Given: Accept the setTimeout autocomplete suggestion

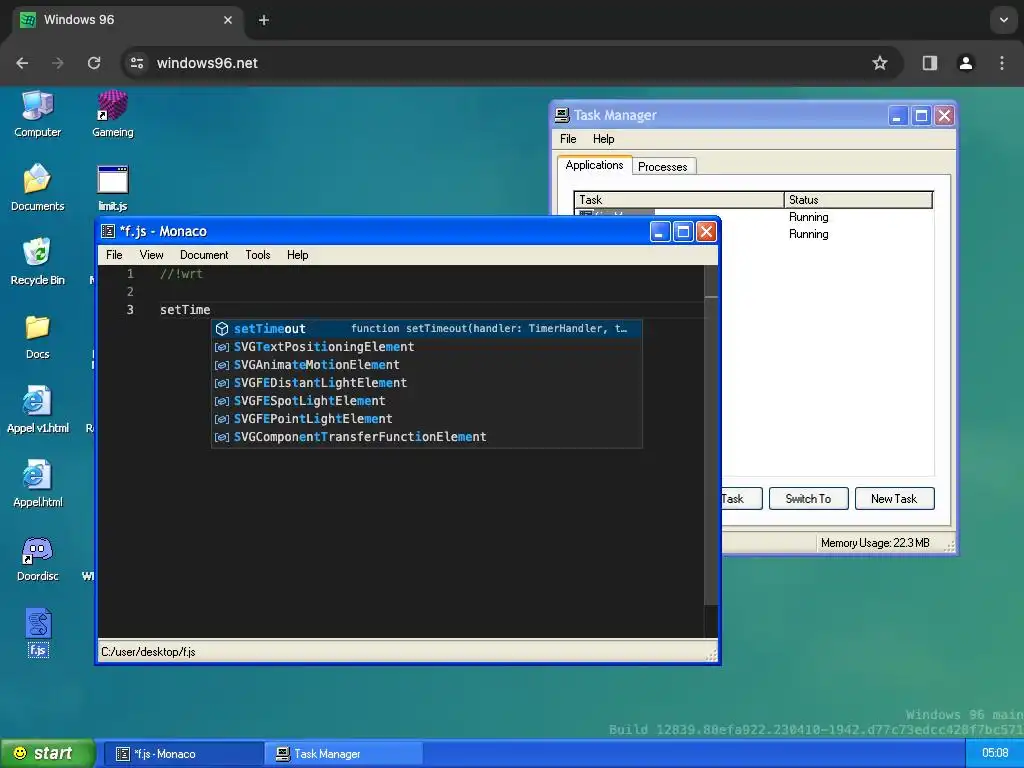Looking at the screenshot, I should pos(427,328).
